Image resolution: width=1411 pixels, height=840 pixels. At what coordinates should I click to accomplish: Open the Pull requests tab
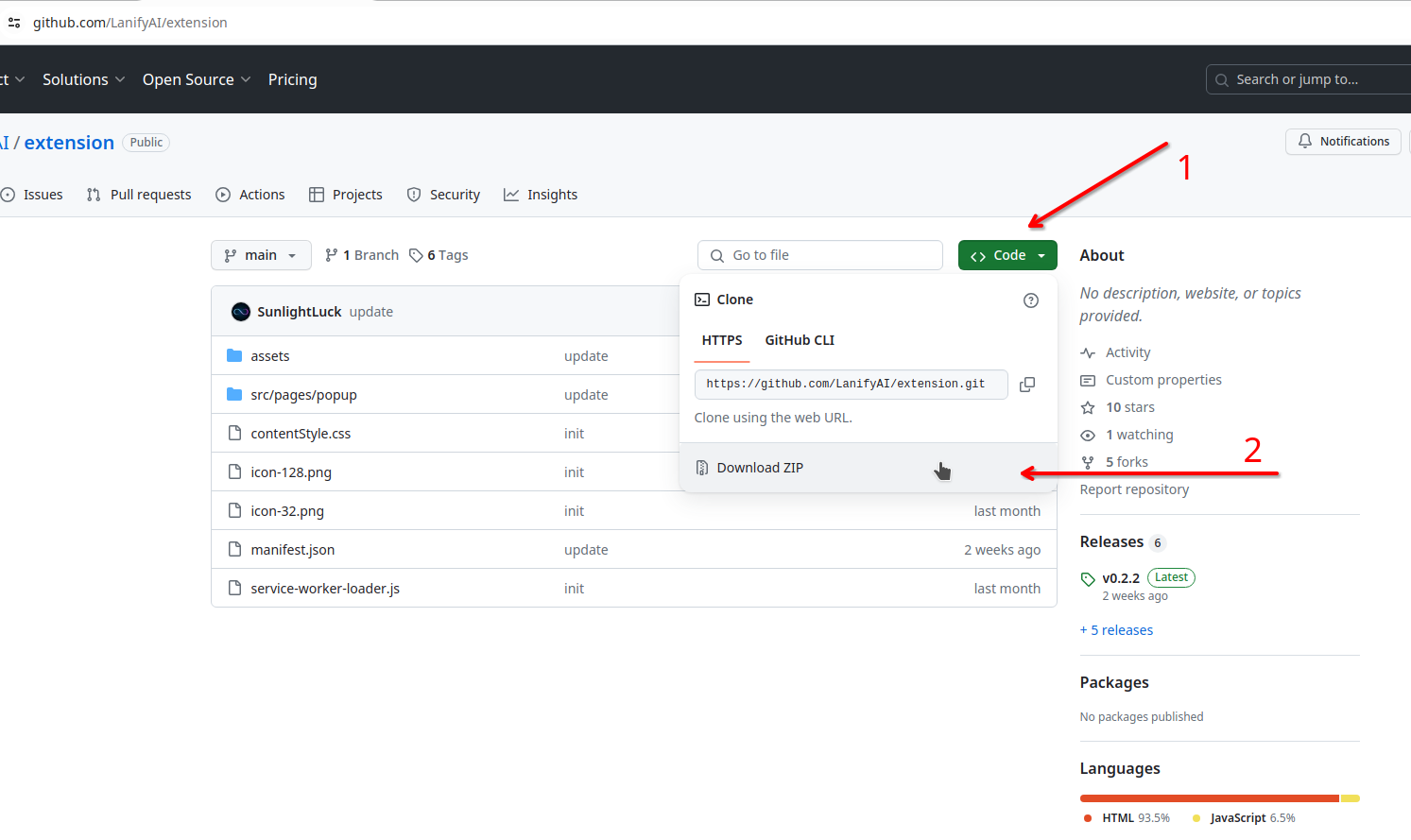(139, 195)
